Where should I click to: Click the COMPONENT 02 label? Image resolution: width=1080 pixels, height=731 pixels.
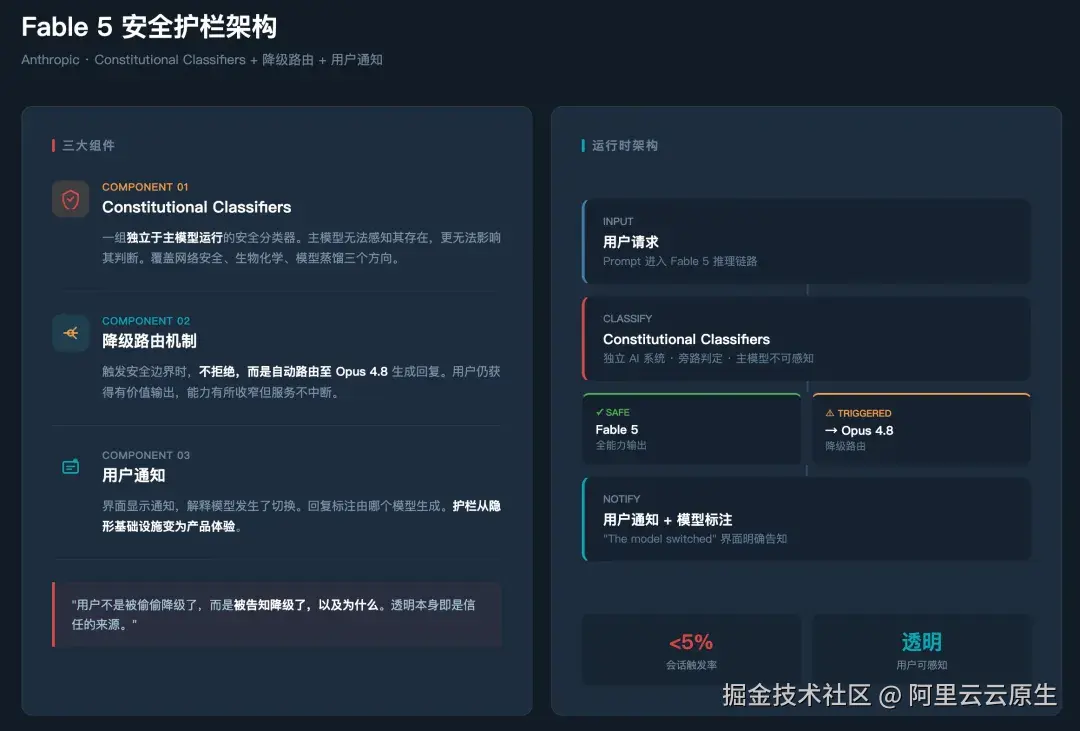coord(145,321)
